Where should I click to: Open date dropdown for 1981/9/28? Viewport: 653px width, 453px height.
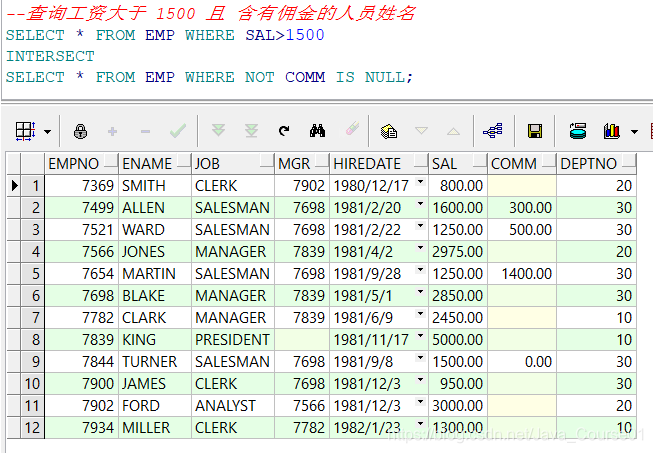pyautogui.click(x=421, y=270)
